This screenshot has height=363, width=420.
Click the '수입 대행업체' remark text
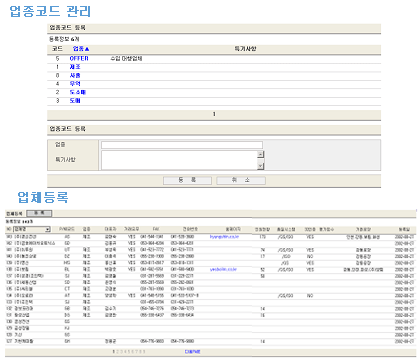point(126,58)
